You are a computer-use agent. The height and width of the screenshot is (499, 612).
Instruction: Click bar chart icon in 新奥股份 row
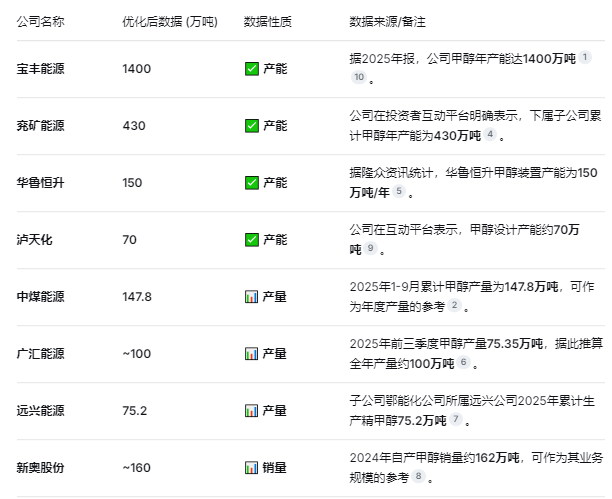click(x=251, y=468)
